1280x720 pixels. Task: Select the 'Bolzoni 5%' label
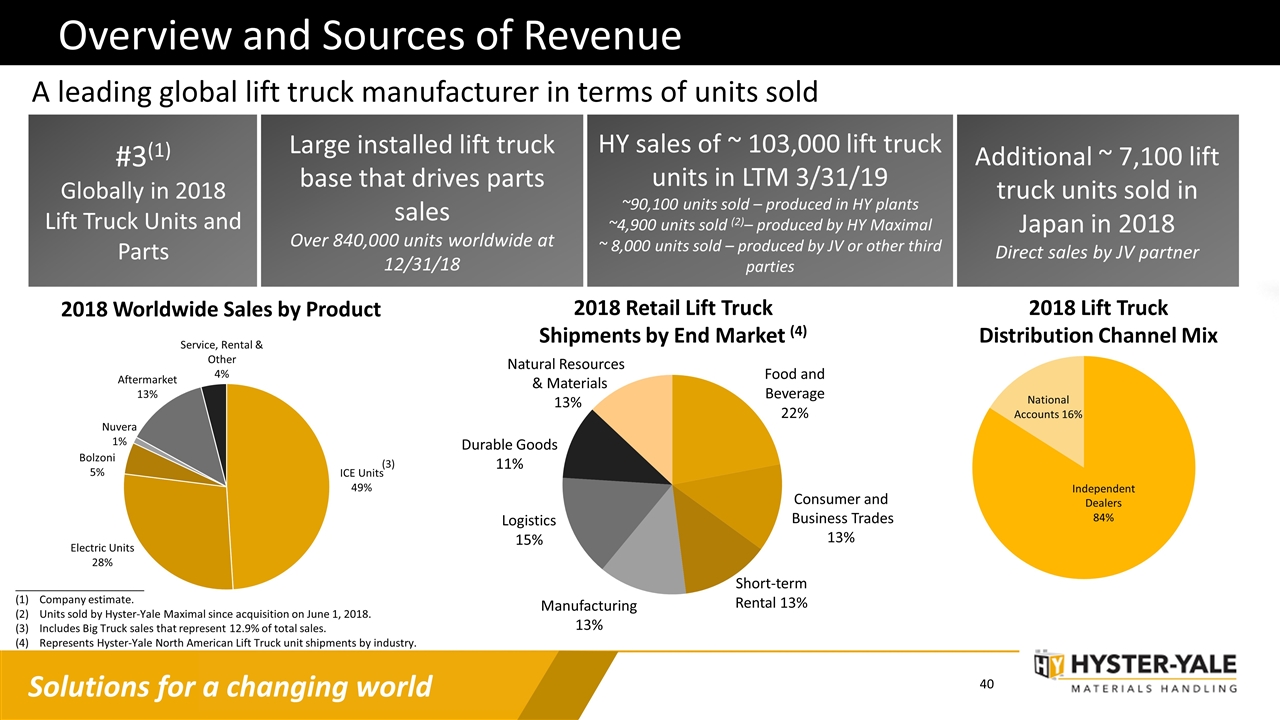point(97,464)
